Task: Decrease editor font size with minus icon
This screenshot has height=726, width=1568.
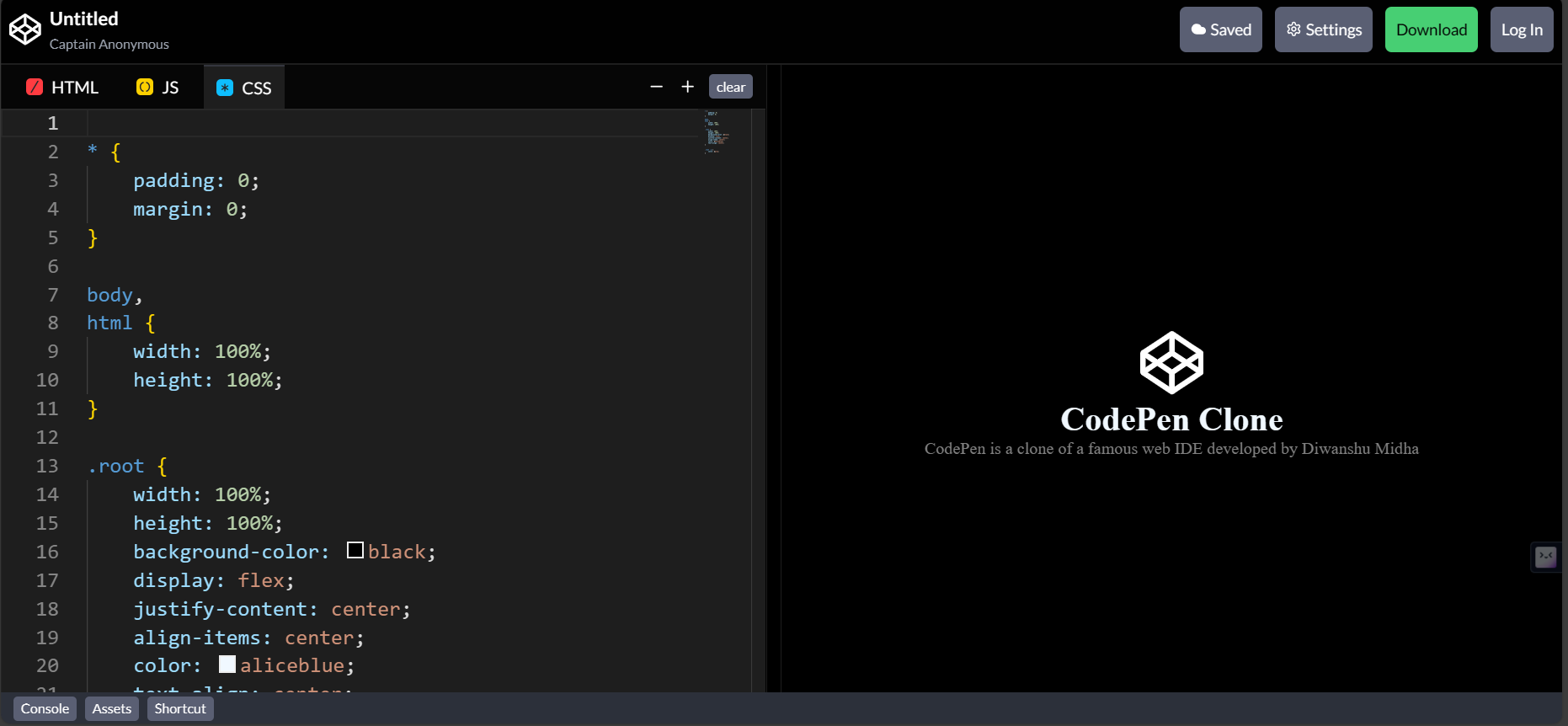Action: tap(657, 87)
